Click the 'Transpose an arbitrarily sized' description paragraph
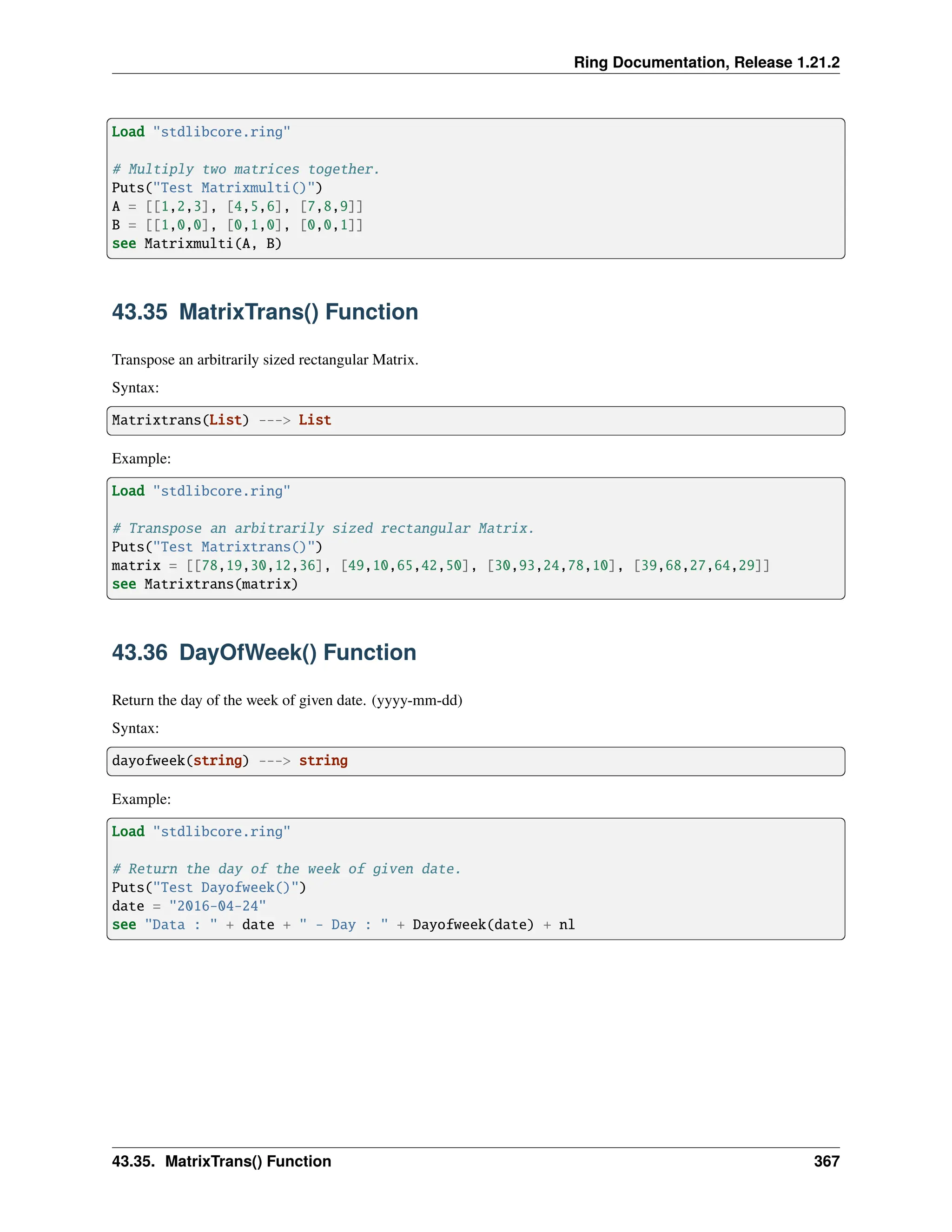The width and height of the screenshot is (952, 1232). click(x=264, y=360)
